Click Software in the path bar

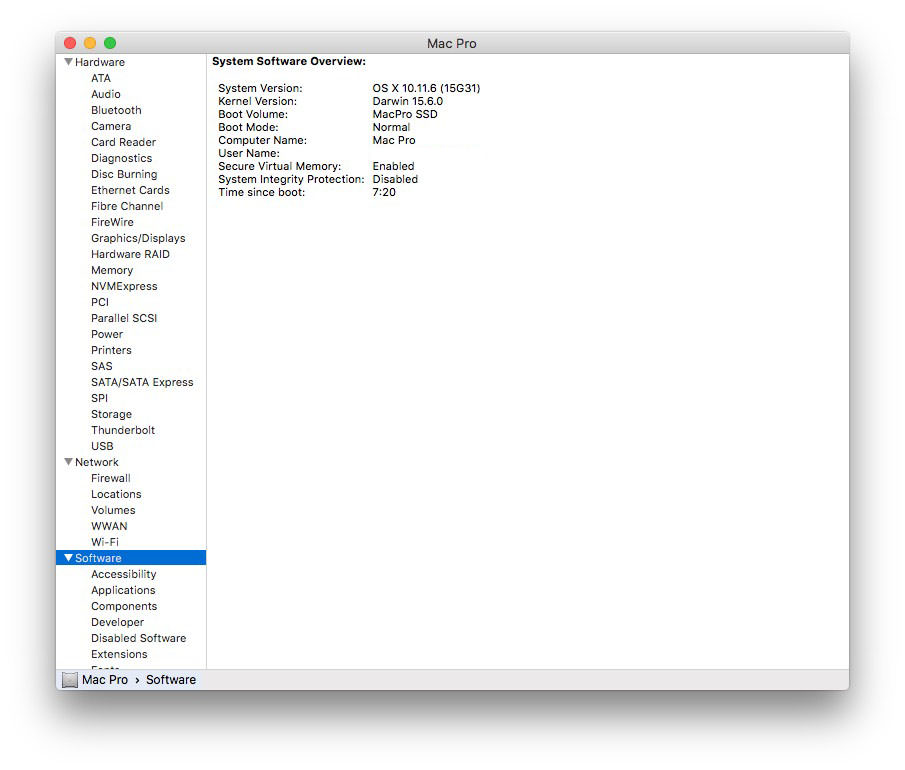click(x=171, y=680)
